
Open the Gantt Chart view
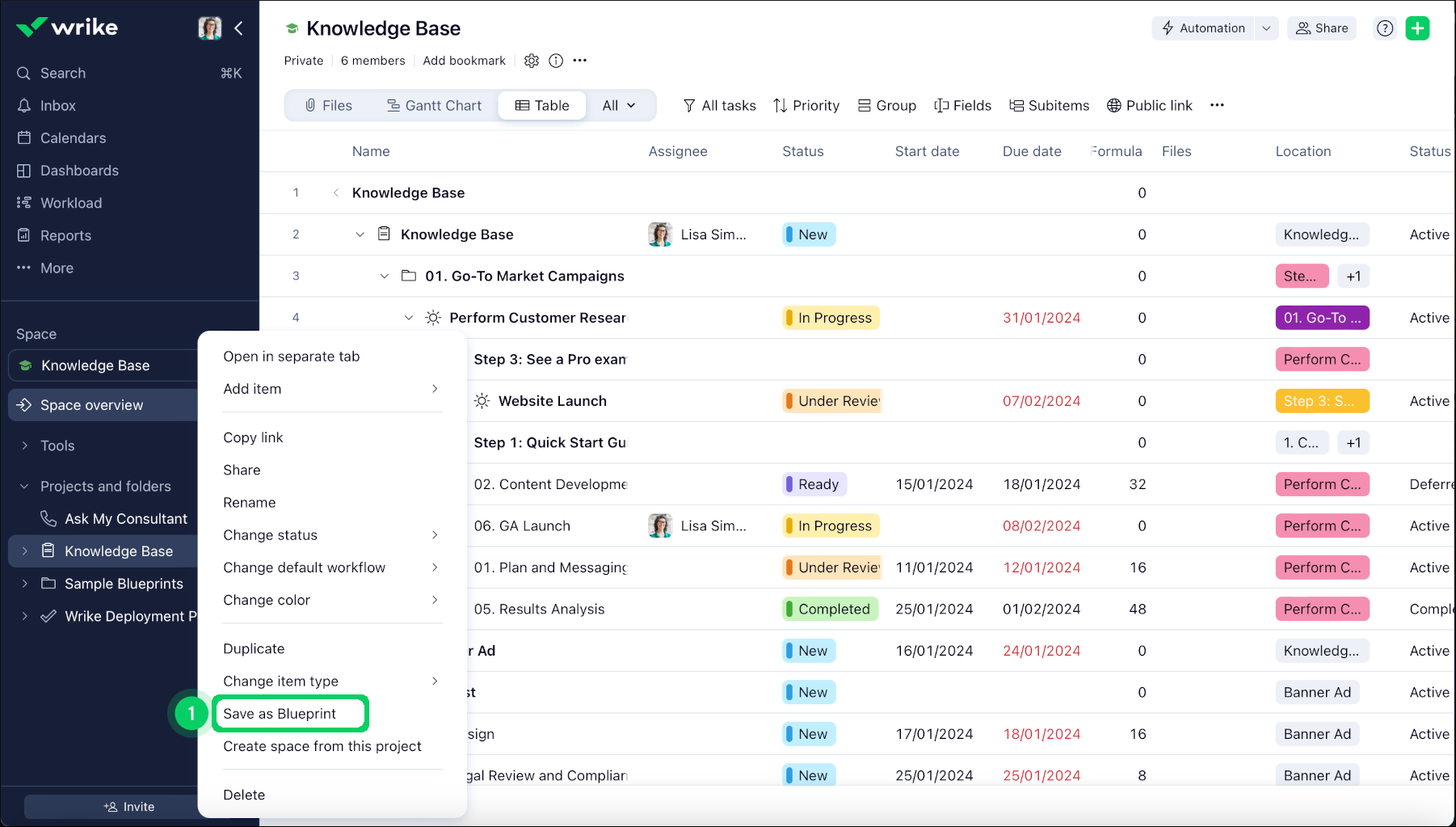pyautogui.click(x=435, y=105)
